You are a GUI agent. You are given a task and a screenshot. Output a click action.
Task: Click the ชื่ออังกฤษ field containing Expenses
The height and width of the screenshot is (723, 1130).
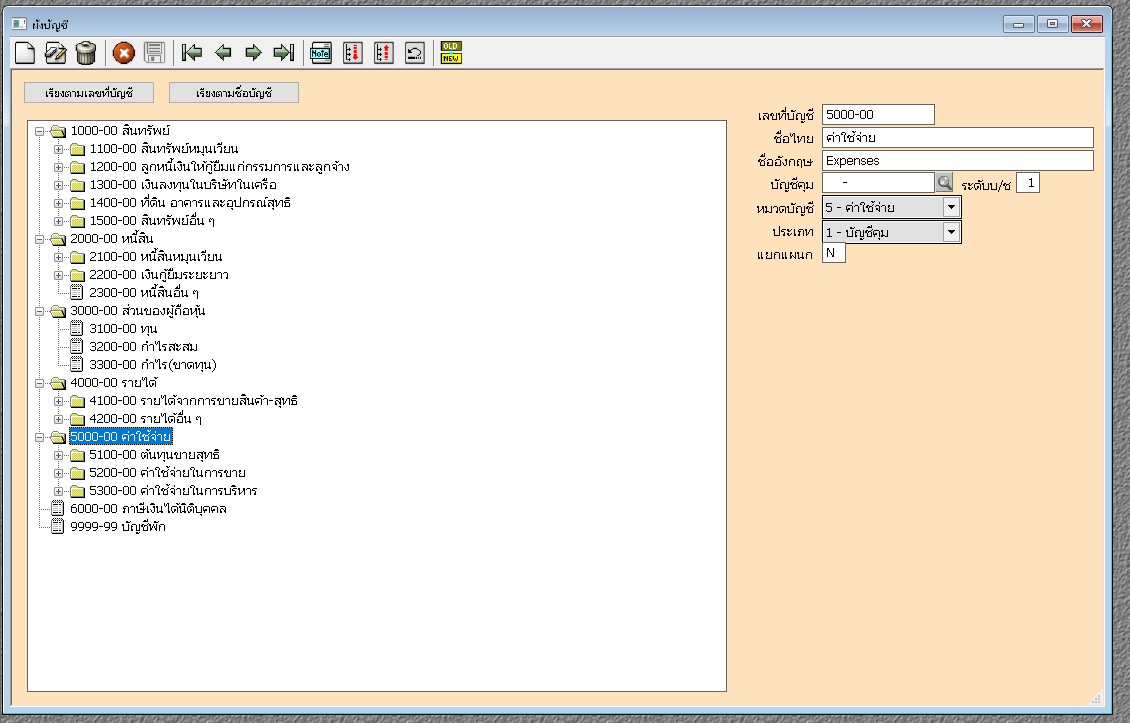coord(957,161)
